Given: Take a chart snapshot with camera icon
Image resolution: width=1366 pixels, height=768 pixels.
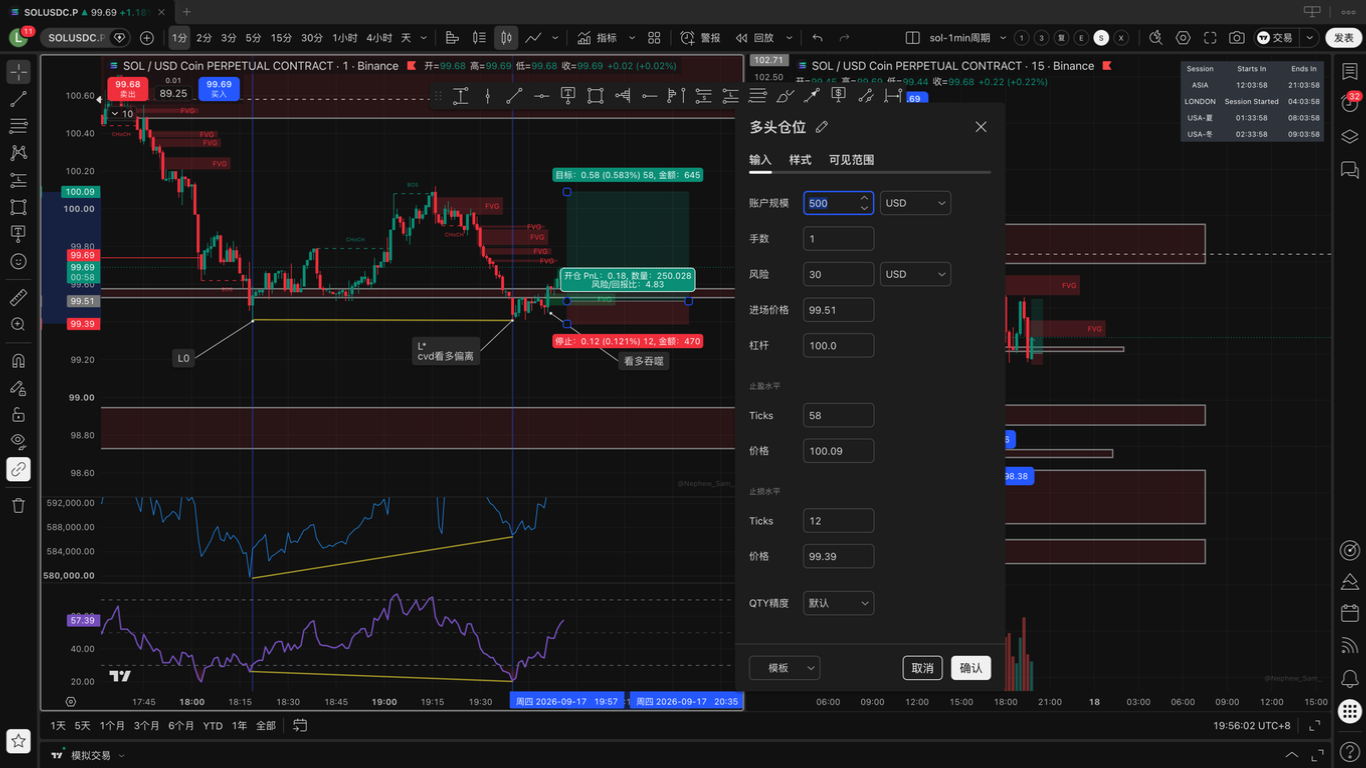Looking at the screenshot, I should click(1237, 38).
